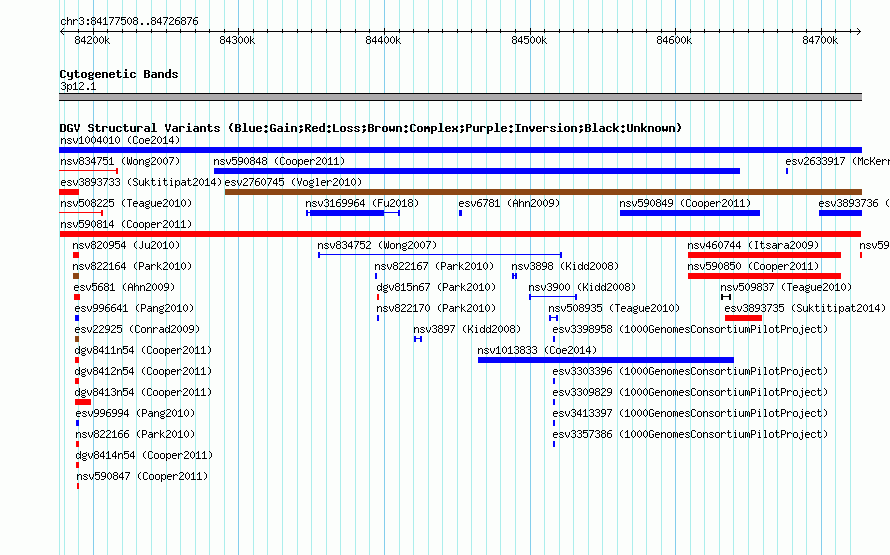Click the esv5681 (Ahn2009) label
890x555 pixels.
coord(124,287)
